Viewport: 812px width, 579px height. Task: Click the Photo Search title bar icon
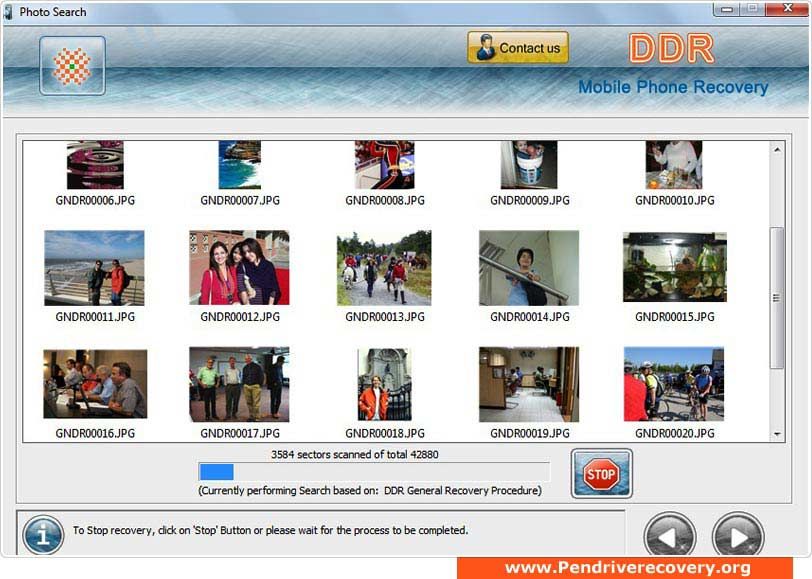8,12
